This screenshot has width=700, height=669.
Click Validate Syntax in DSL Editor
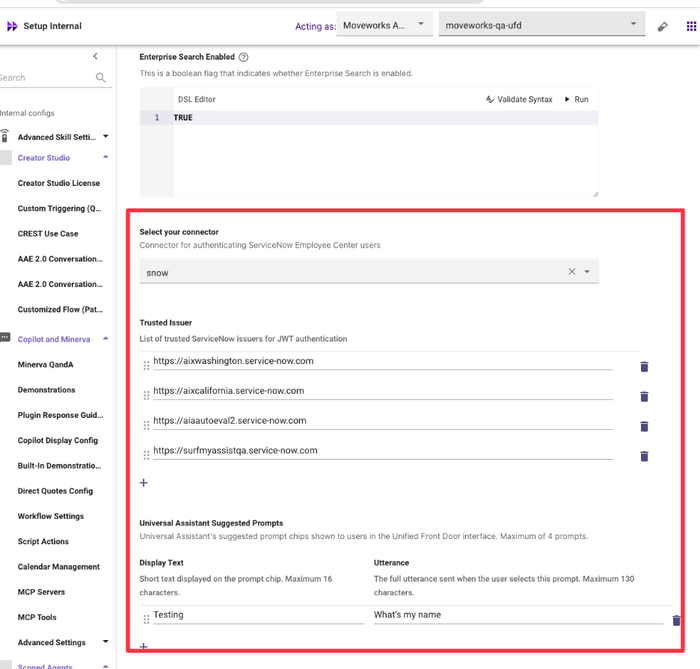coord(519,99)
